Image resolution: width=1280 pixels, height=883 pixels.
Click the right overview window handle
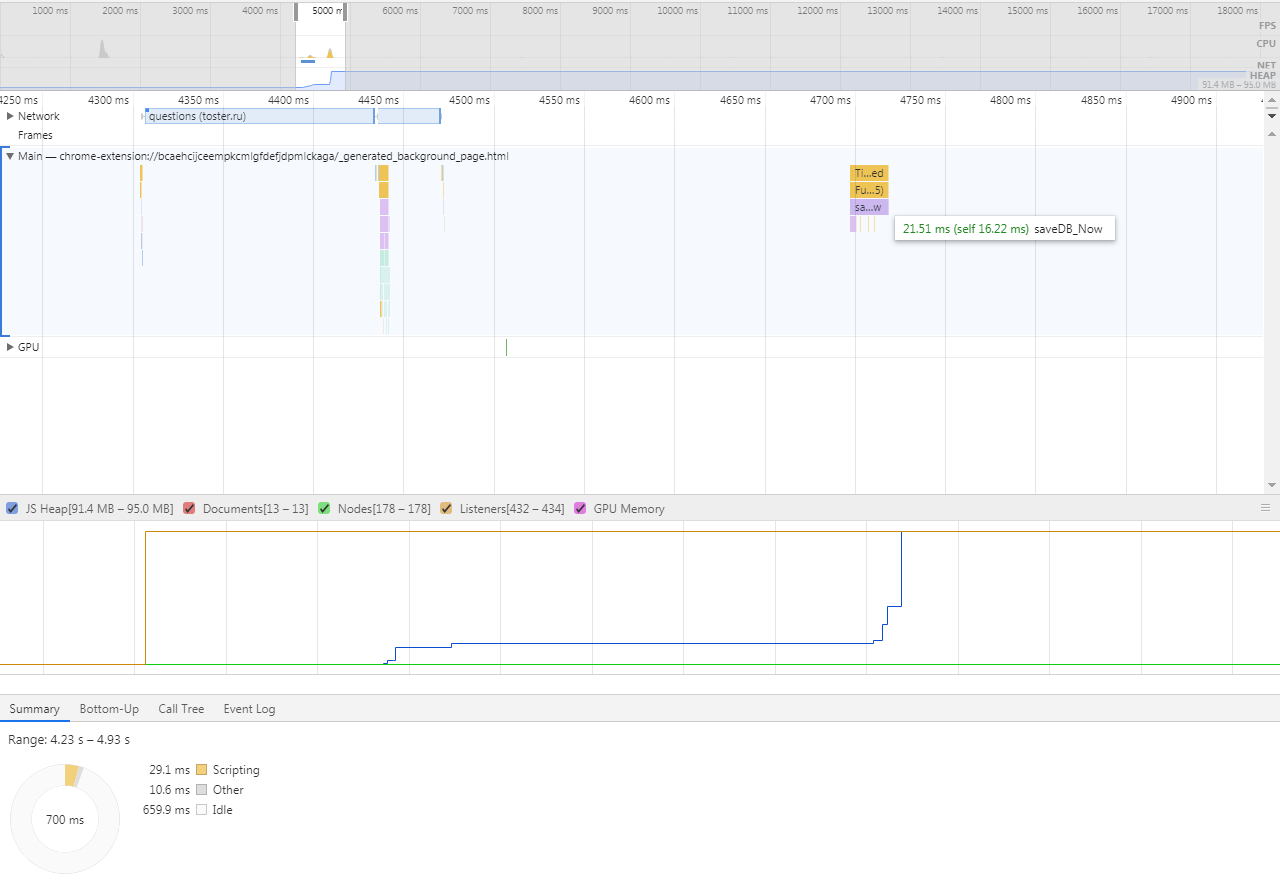coord(345,11)
